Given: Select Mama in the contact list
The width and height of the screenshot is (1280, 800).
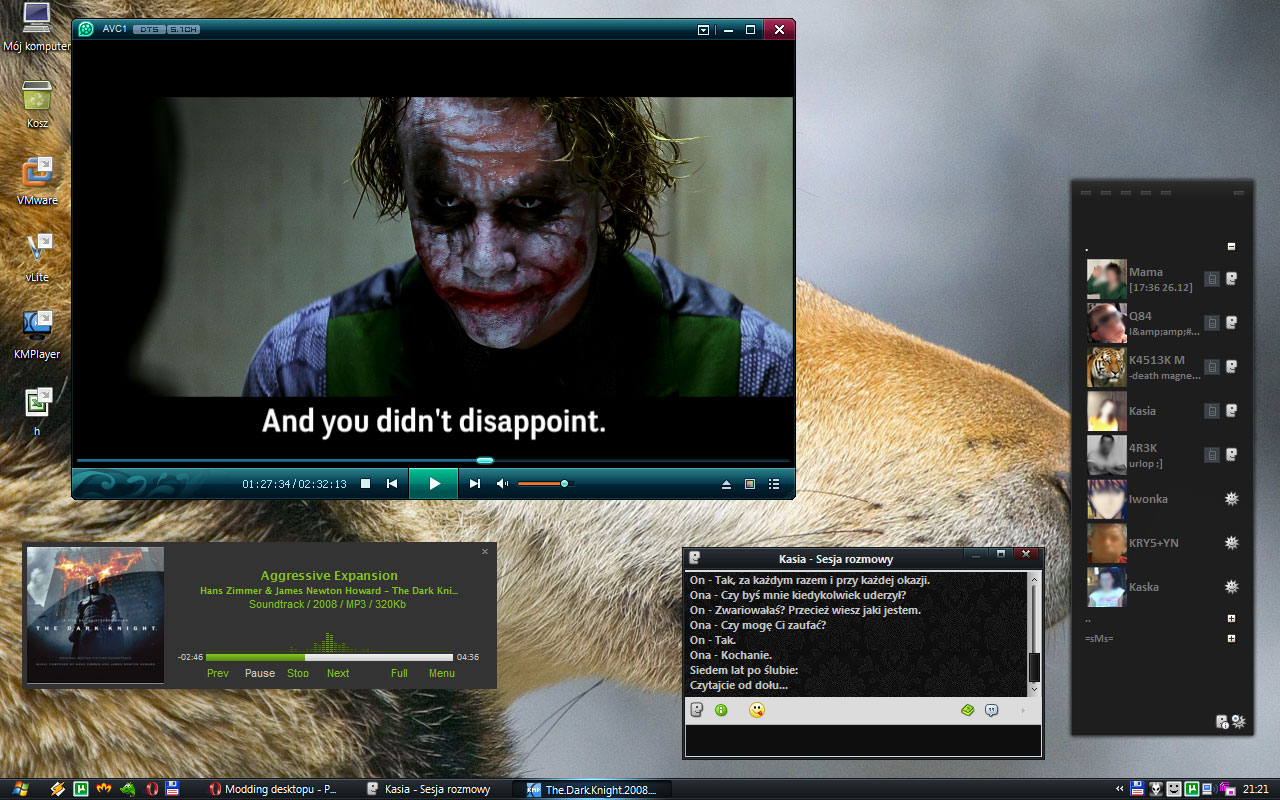Looking at the screenshot, I should pos(1163,279).
